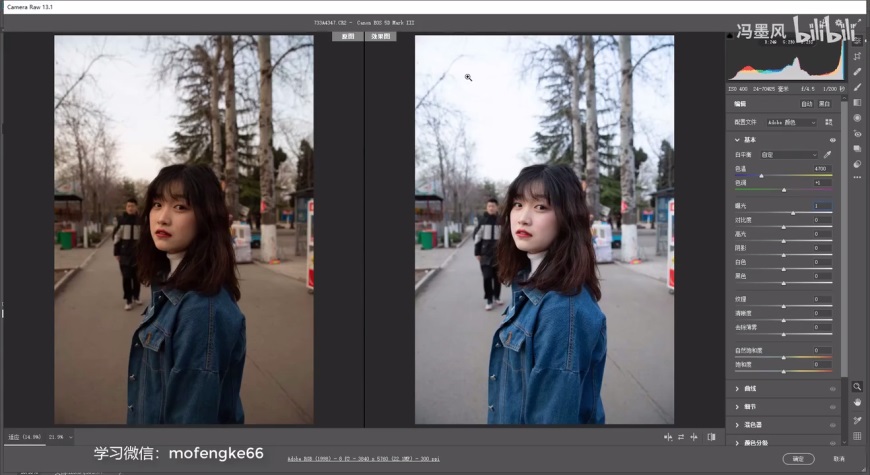Switch to the 效果图 after view tab
The image size is (870, 475).
point(381,36)
